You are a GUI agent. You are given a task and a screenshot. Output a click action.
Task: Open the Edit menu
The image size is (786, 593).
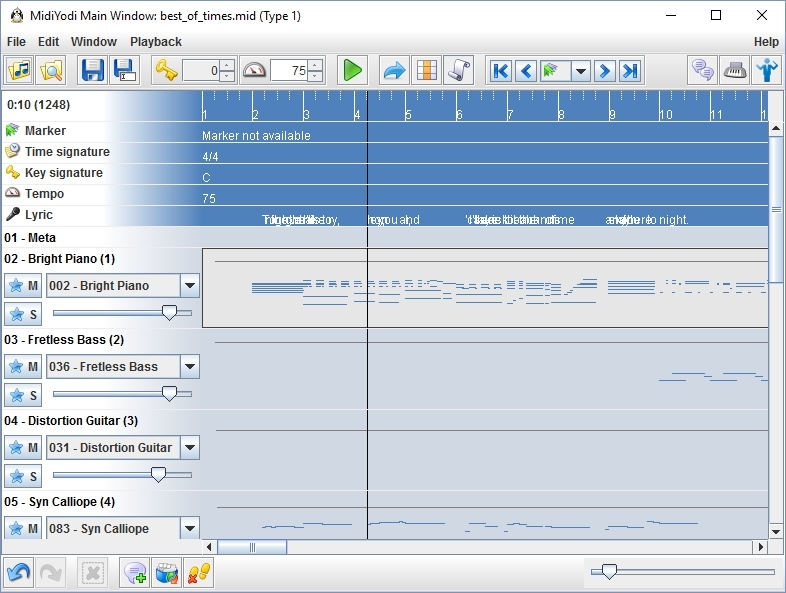click(x=49, y=42)
